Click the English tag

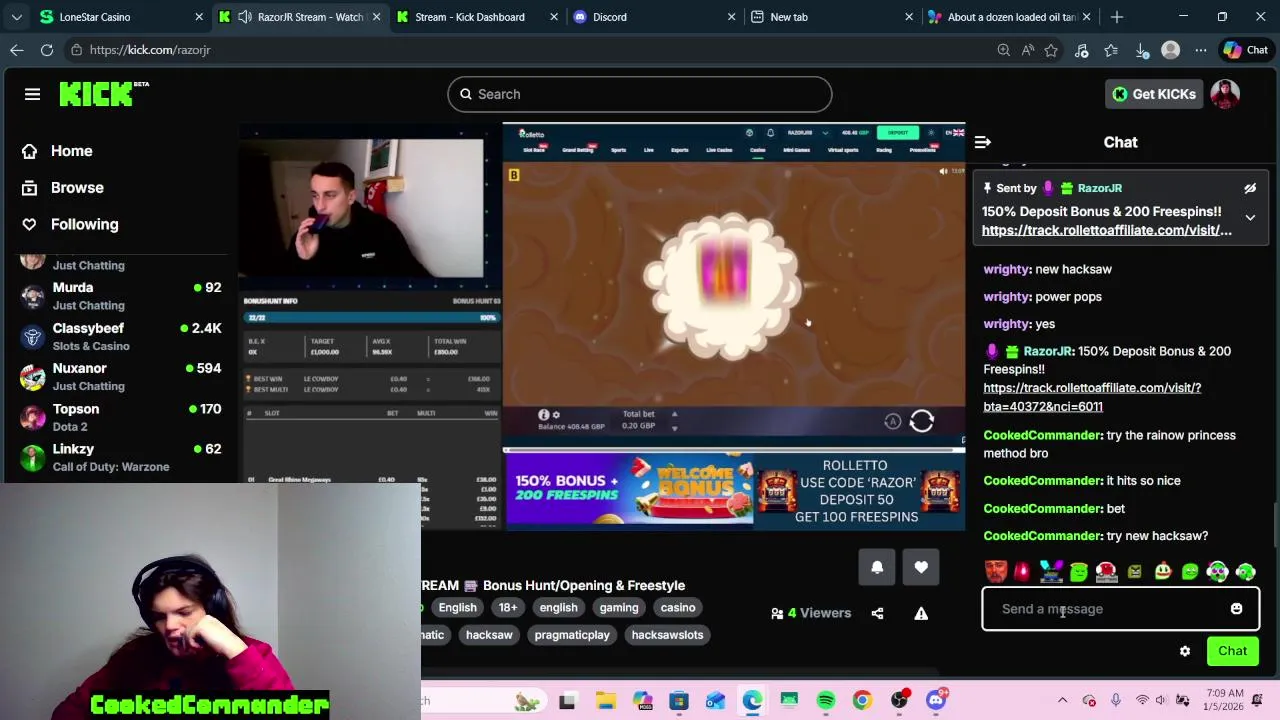coord(457,608)
